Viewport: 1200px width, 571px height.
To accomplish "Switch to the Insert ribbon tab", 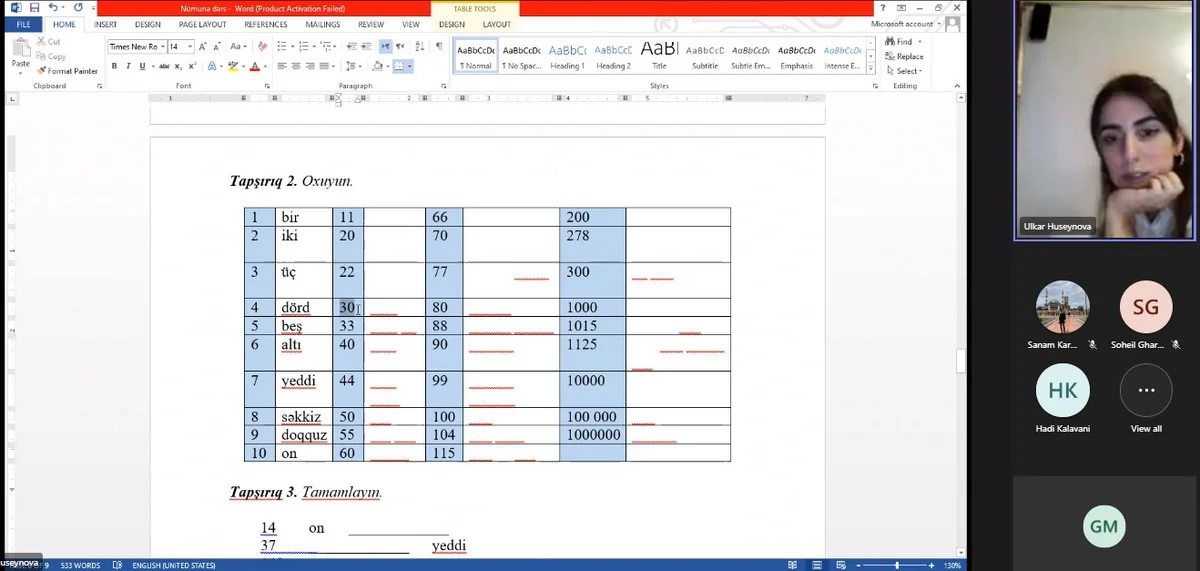I will (105, 24).
